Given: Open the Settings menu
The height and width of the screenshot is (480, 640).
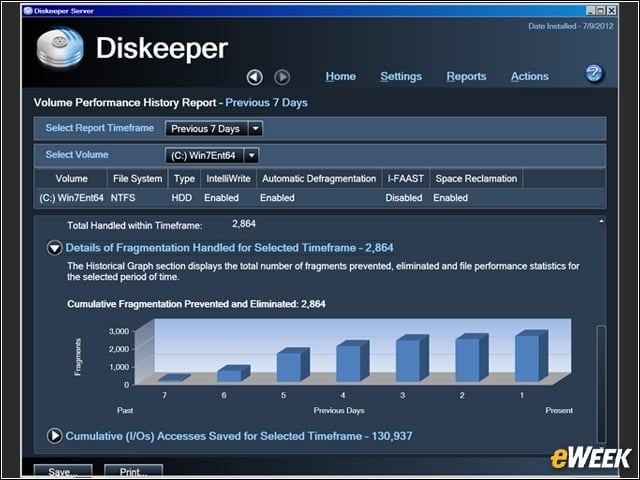Looking at the screenshot, I should pos(401,76).
